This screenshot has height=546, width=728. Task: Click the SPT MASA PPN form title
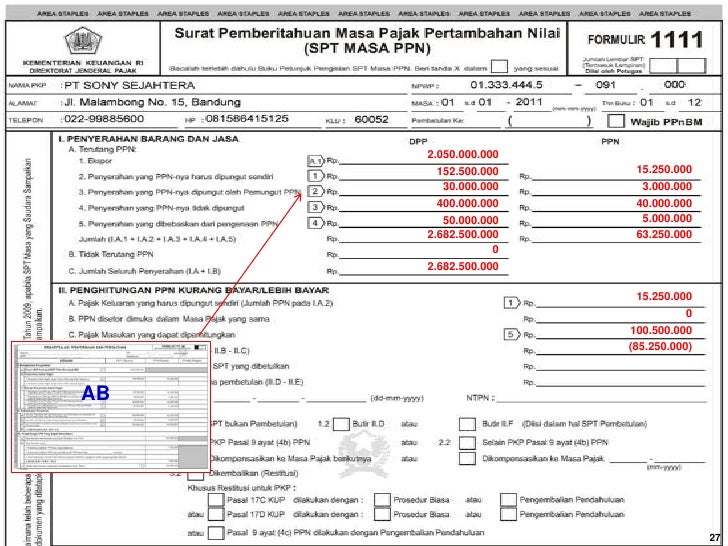[367, 40]
